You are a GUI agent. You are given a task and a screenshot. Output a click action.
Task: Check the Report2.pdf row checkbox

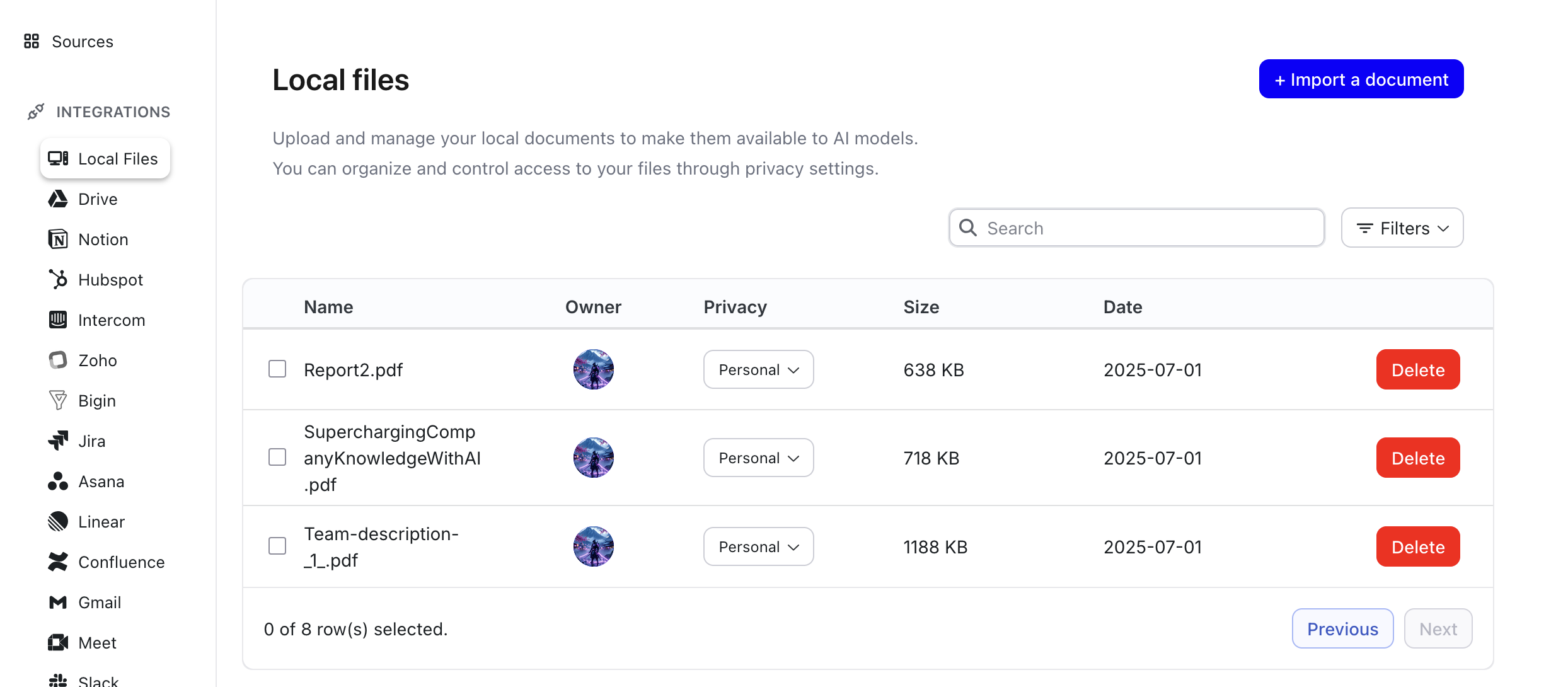point(277,369)
